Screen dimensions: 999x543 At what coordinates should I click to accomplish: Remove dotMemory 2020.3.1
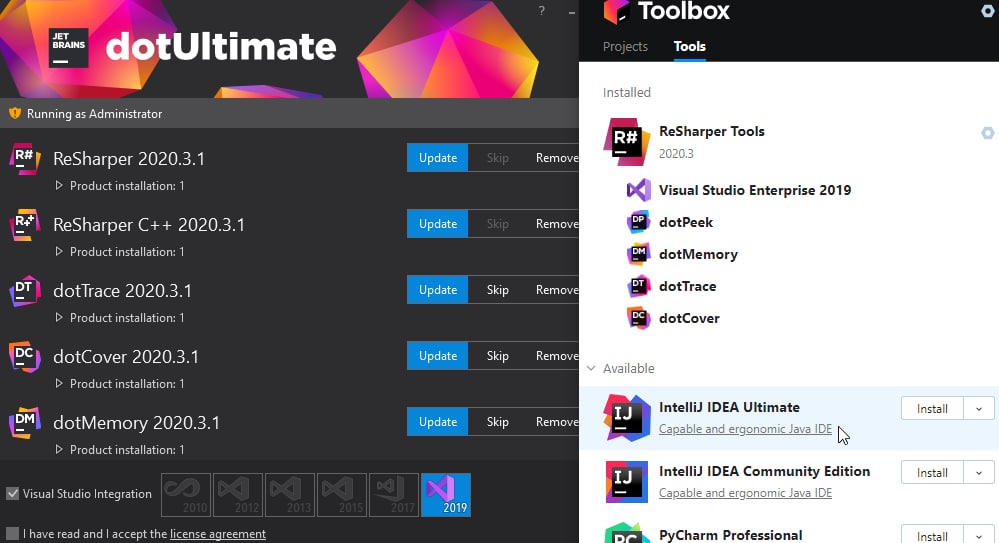pyautogui.click(x=557, y=421)
